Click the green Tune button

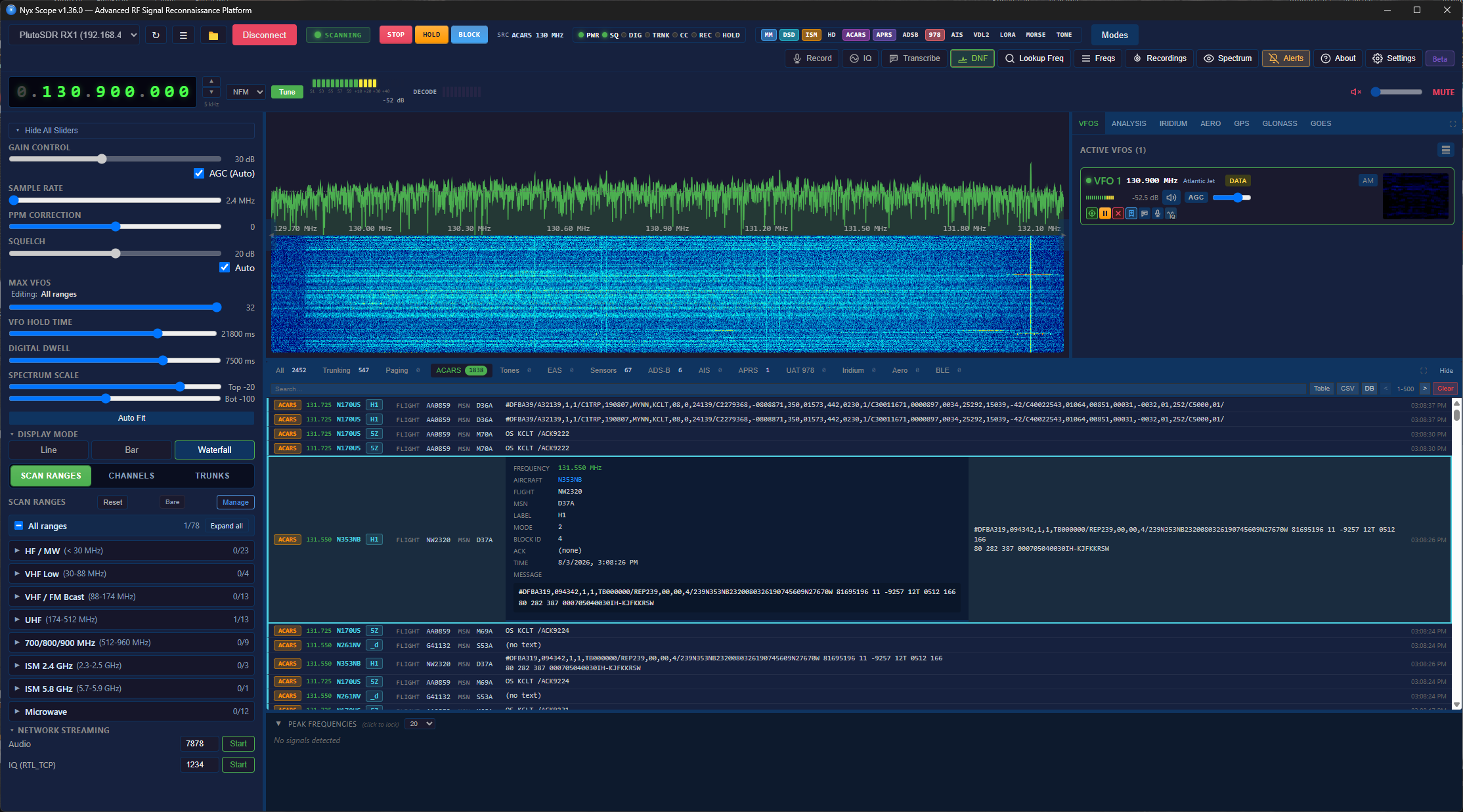coord(287,92)
